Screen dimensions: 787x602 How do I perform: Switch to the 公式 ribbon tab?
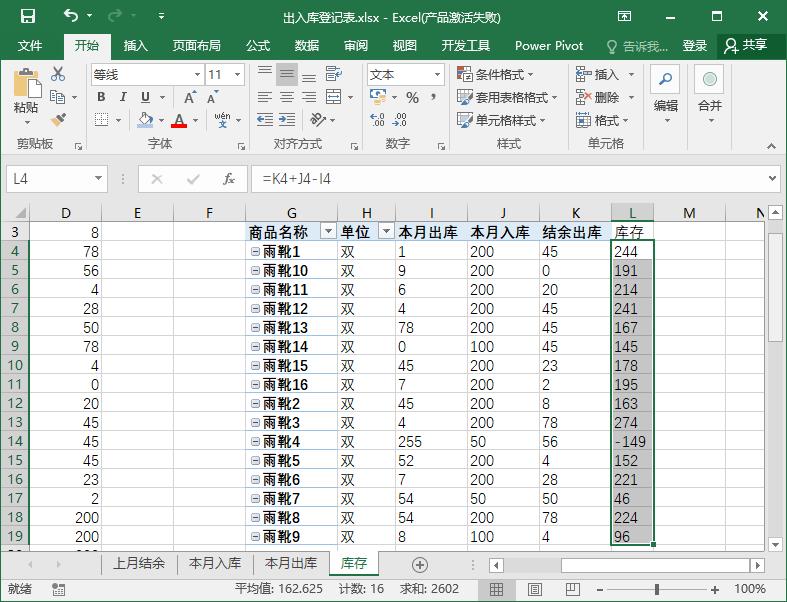[x=258, y=46]
